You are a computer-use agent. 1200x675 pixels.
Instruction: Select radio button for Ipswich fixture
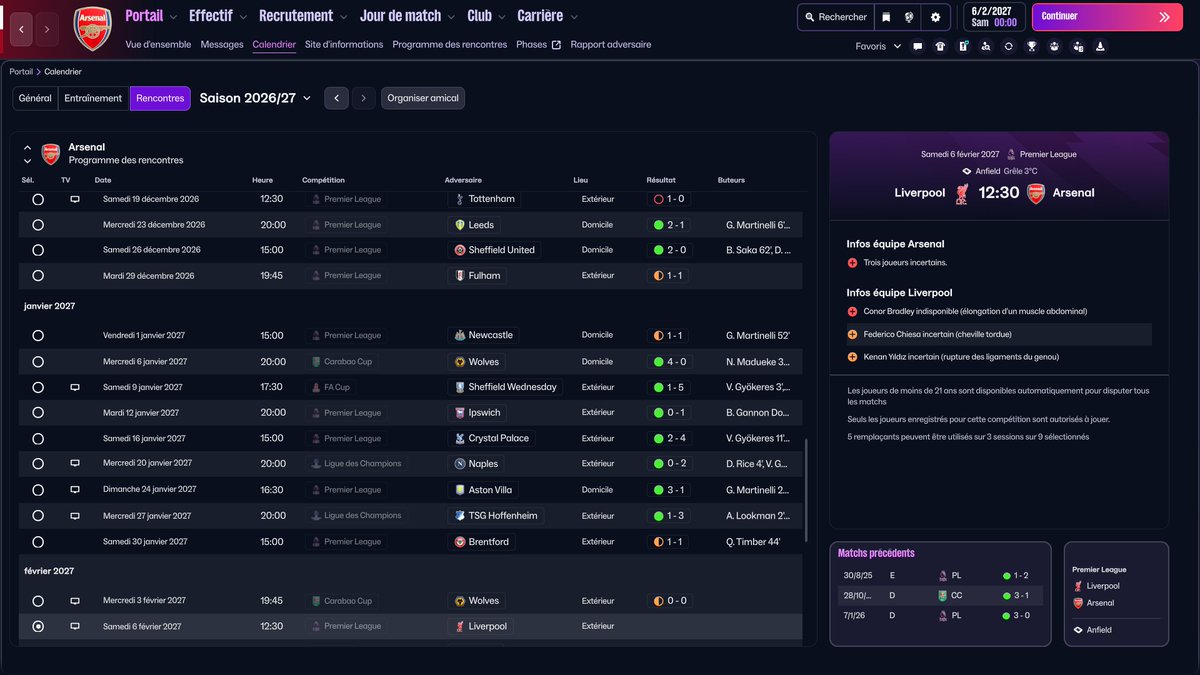[x=38, y=412]
